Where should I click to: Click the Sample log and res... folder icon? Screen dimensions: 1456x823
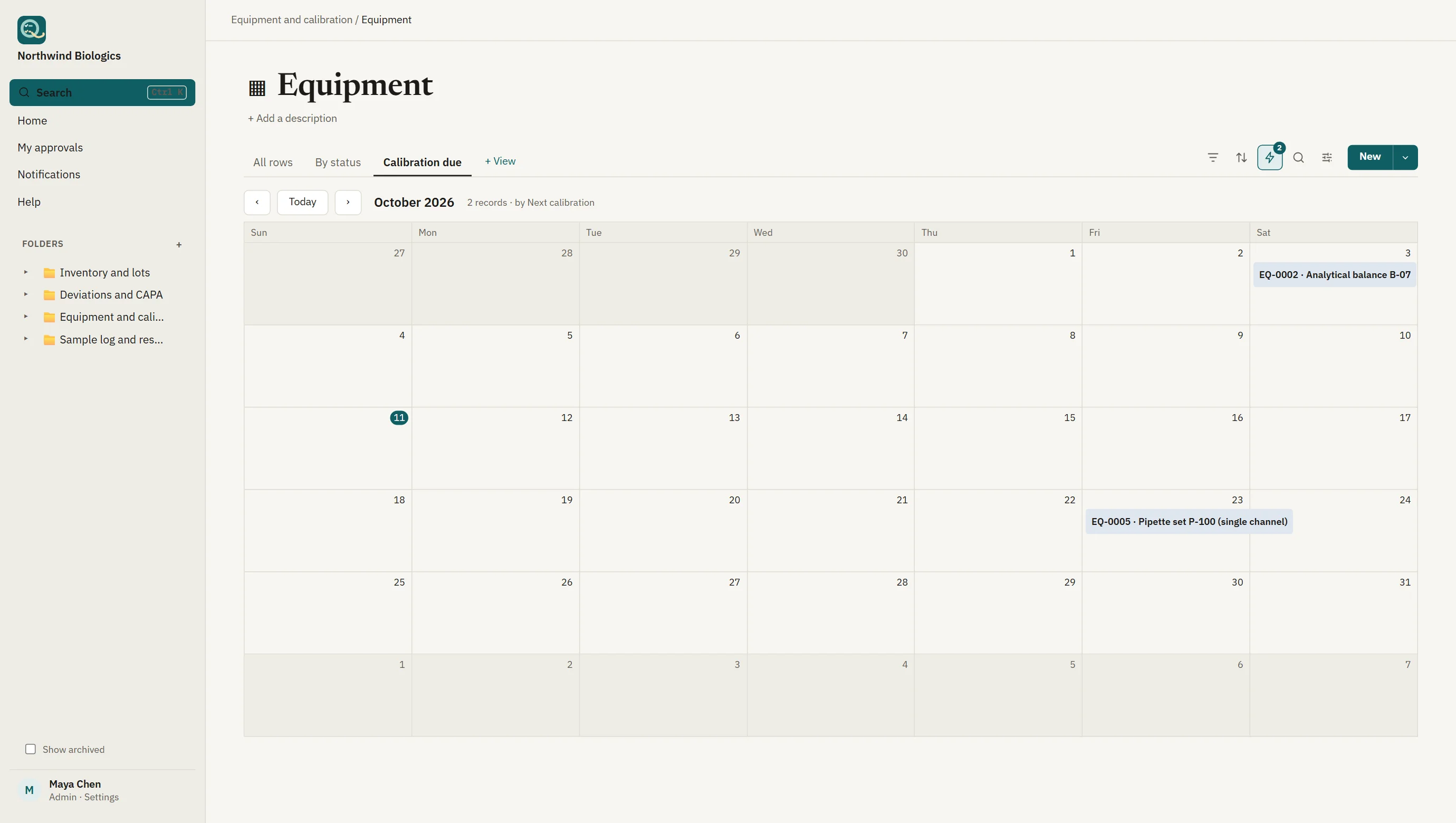click(49, 340)
